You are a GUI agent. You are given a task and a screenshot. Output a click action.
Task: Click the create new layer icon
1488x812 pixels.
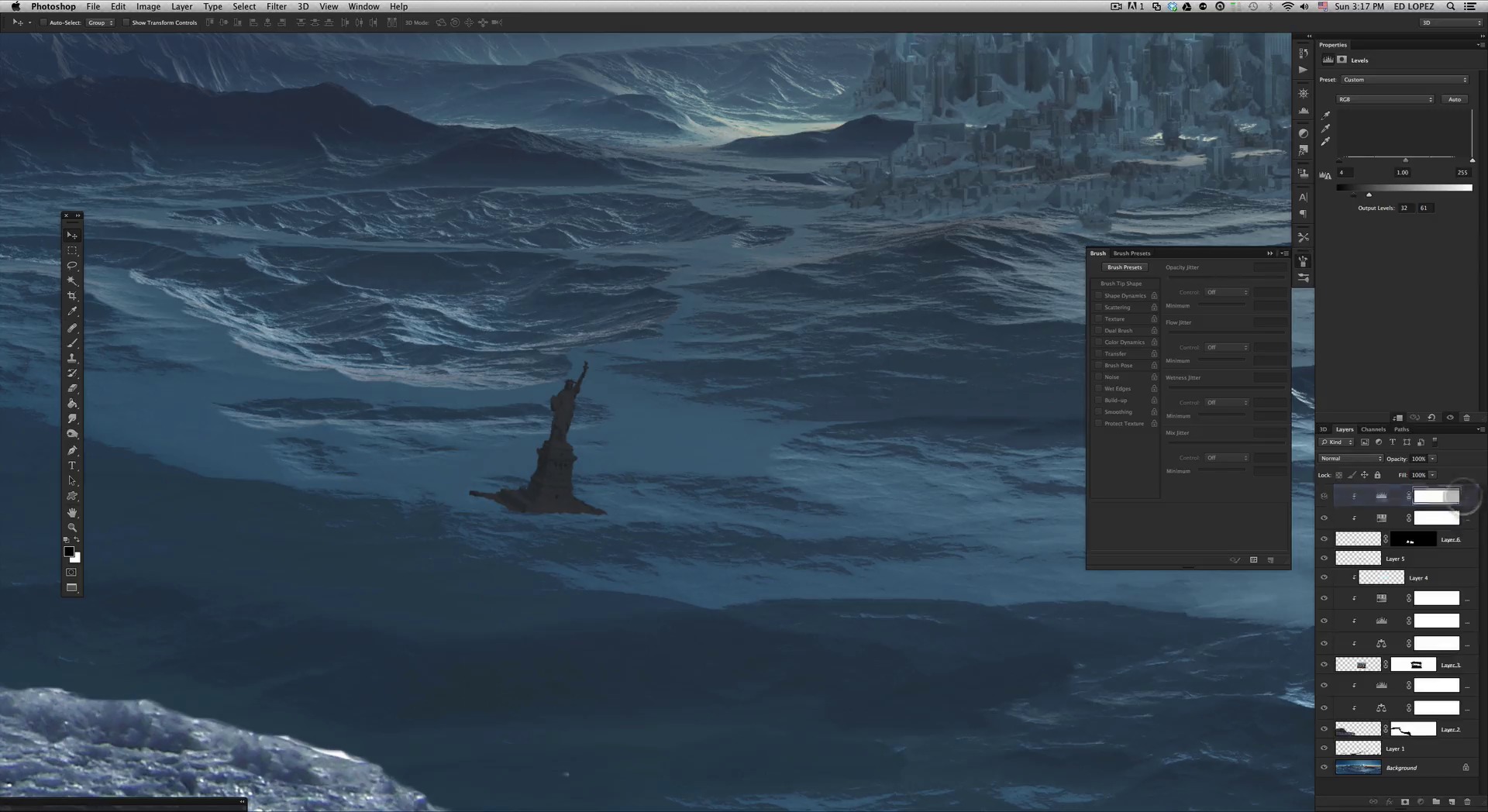(1452, 801)
